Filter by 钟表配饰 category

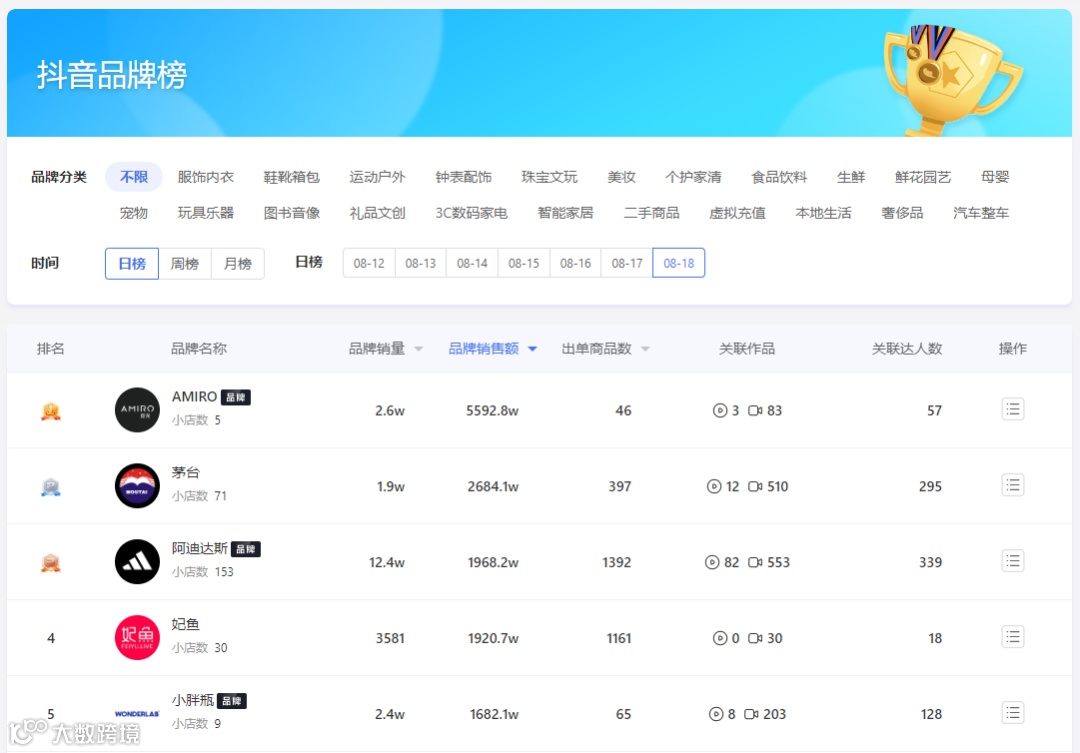464,177
